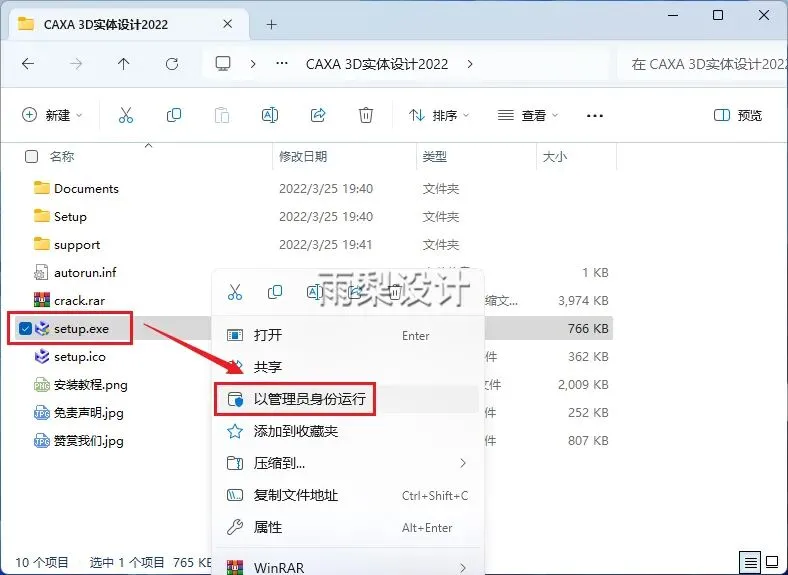788x575 pixels.
Task: Click the forward navigation arrow
Action: 76,64
